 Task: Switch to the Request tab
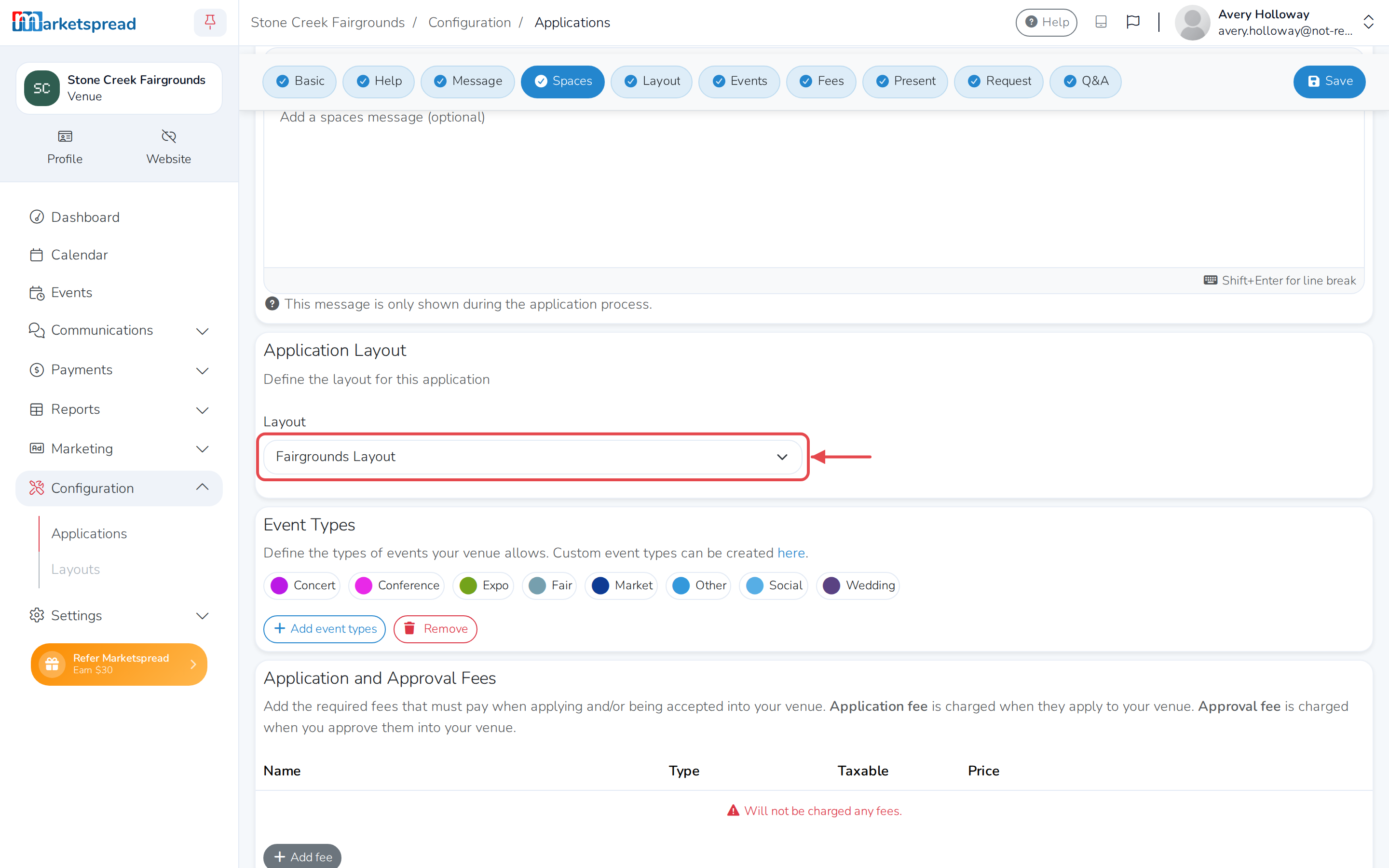[x=999, y=81]
